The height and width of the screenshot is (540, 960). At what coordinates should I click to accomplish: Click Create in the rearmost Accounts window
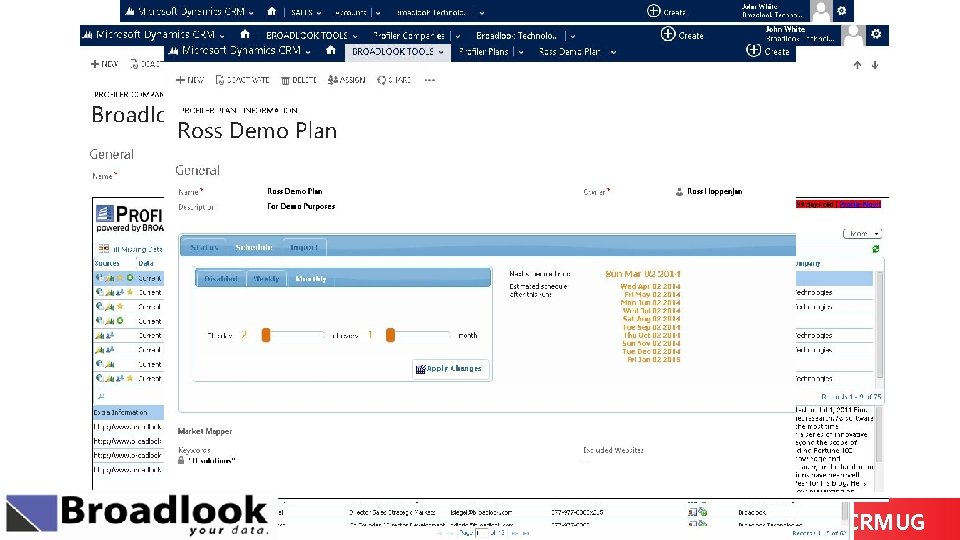(666, 11)
